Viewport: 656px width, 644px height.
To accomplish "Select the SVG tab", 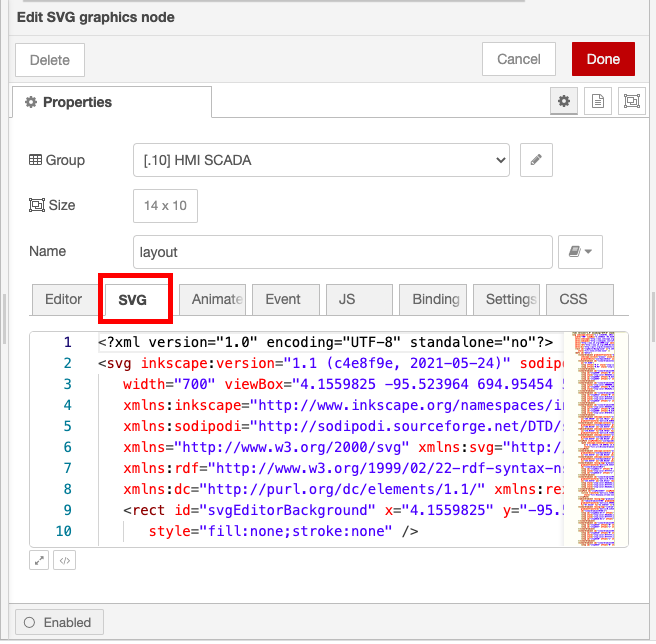I will pos(133,299).
